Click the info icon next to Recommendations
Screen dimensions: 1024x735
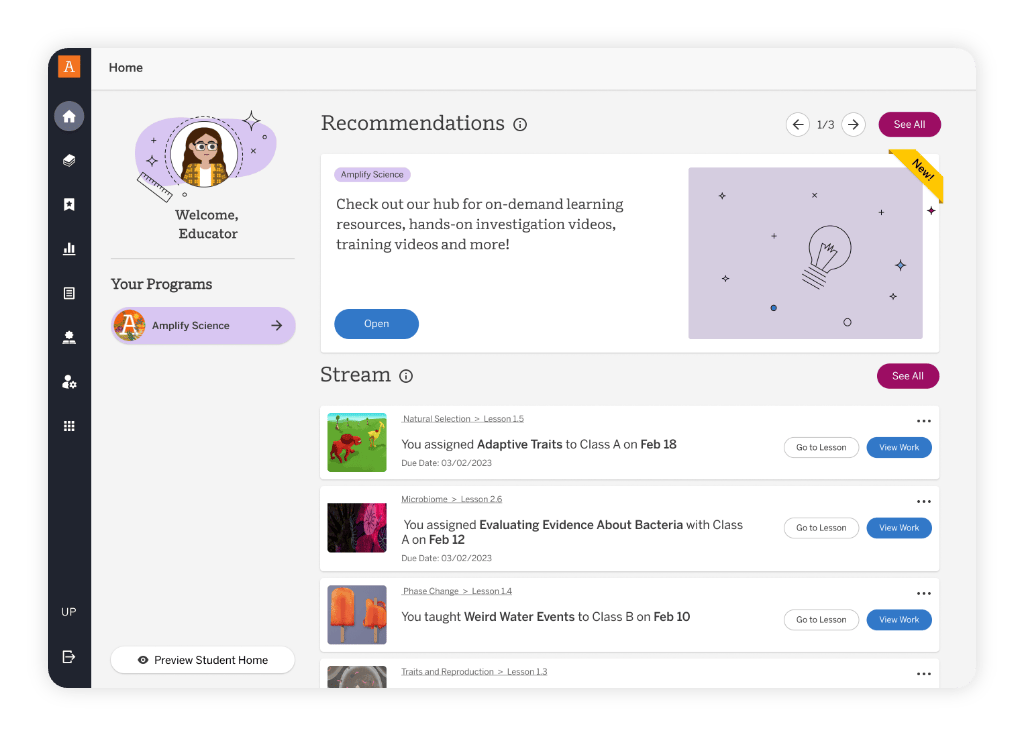520,125
